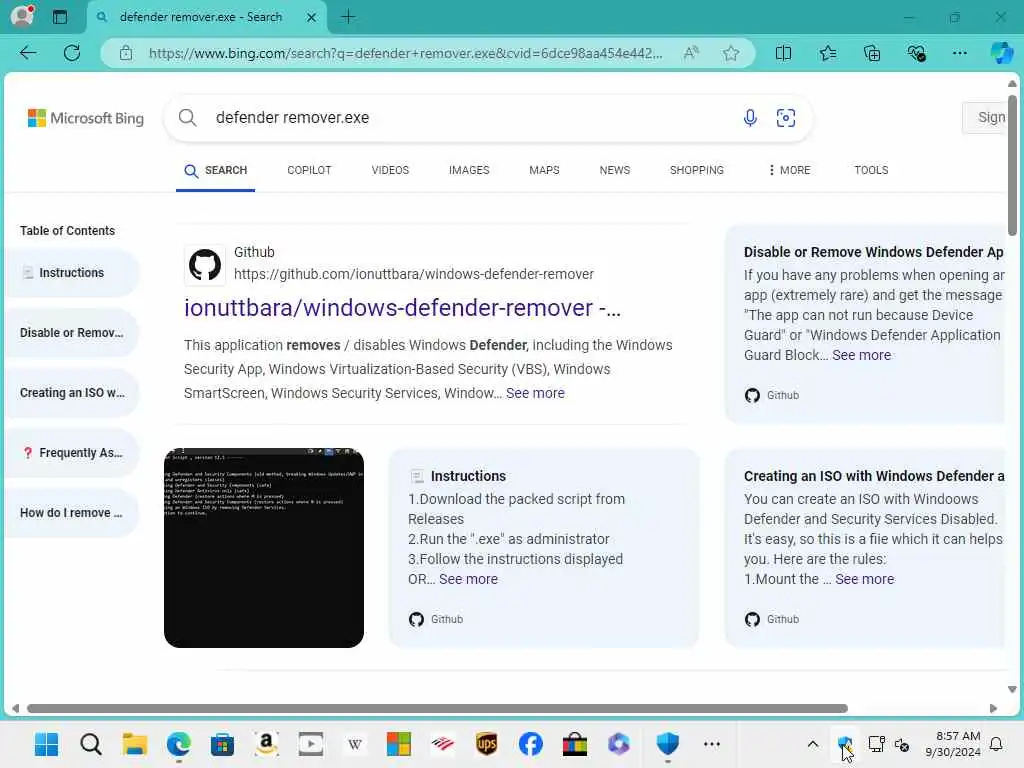The height and width of the screenshot is (768, 1024).
Task: Open the terminal screenshot thumbnail
Action: point(264,548)
